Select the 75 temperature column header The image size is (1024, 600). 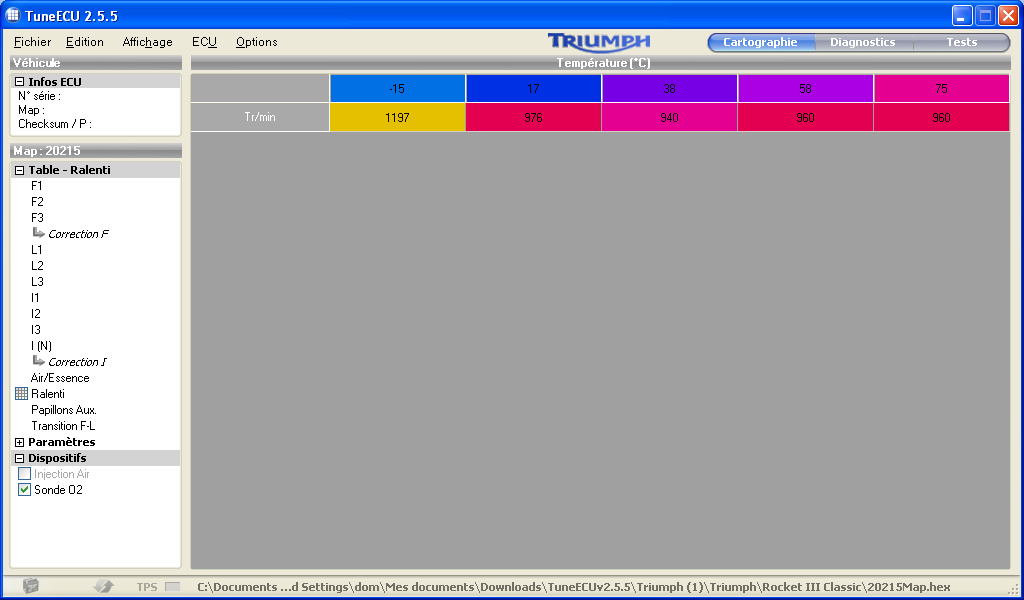[x=941, y=88]
